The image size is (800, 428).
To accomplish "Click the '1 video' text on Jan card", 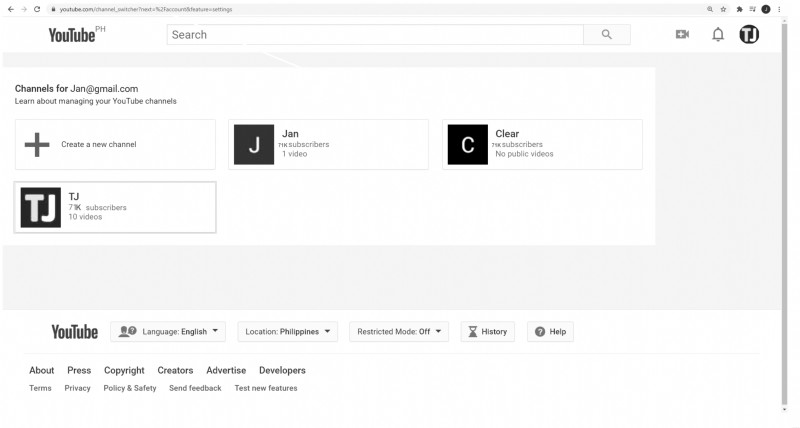I will [x=294, y=154].
